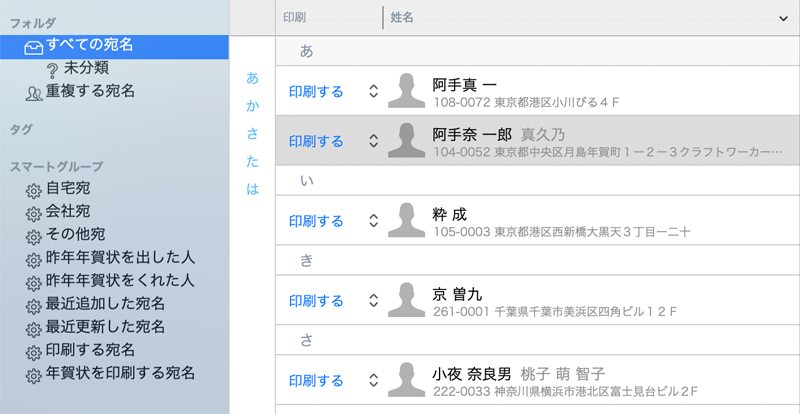
Task: Jump to the か index letter
Action: tap(253, 106)
